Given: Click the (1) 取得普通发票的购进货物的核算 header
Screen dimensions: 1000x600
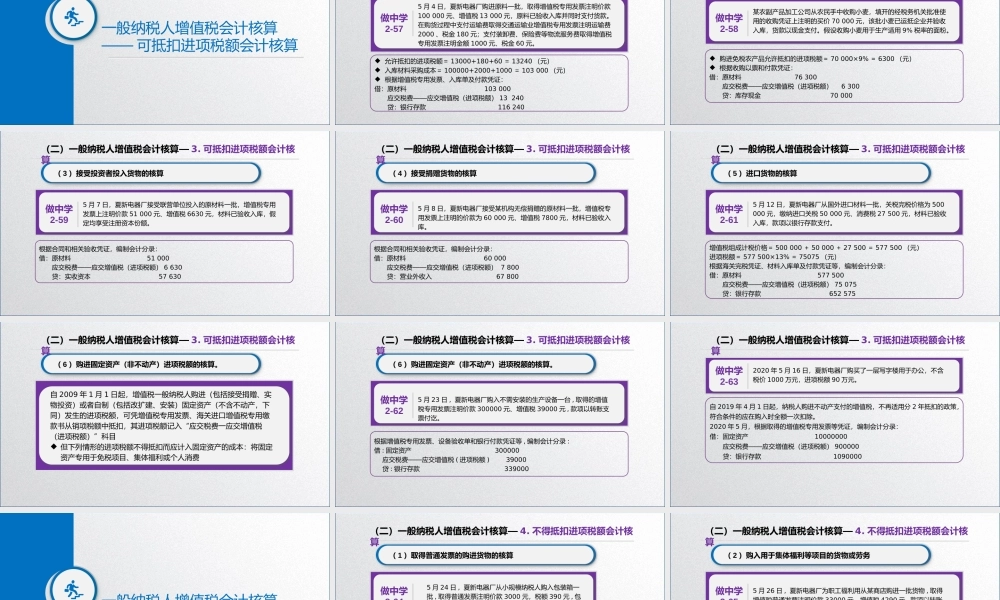Looking at the screenshot, I should (485, 556).
